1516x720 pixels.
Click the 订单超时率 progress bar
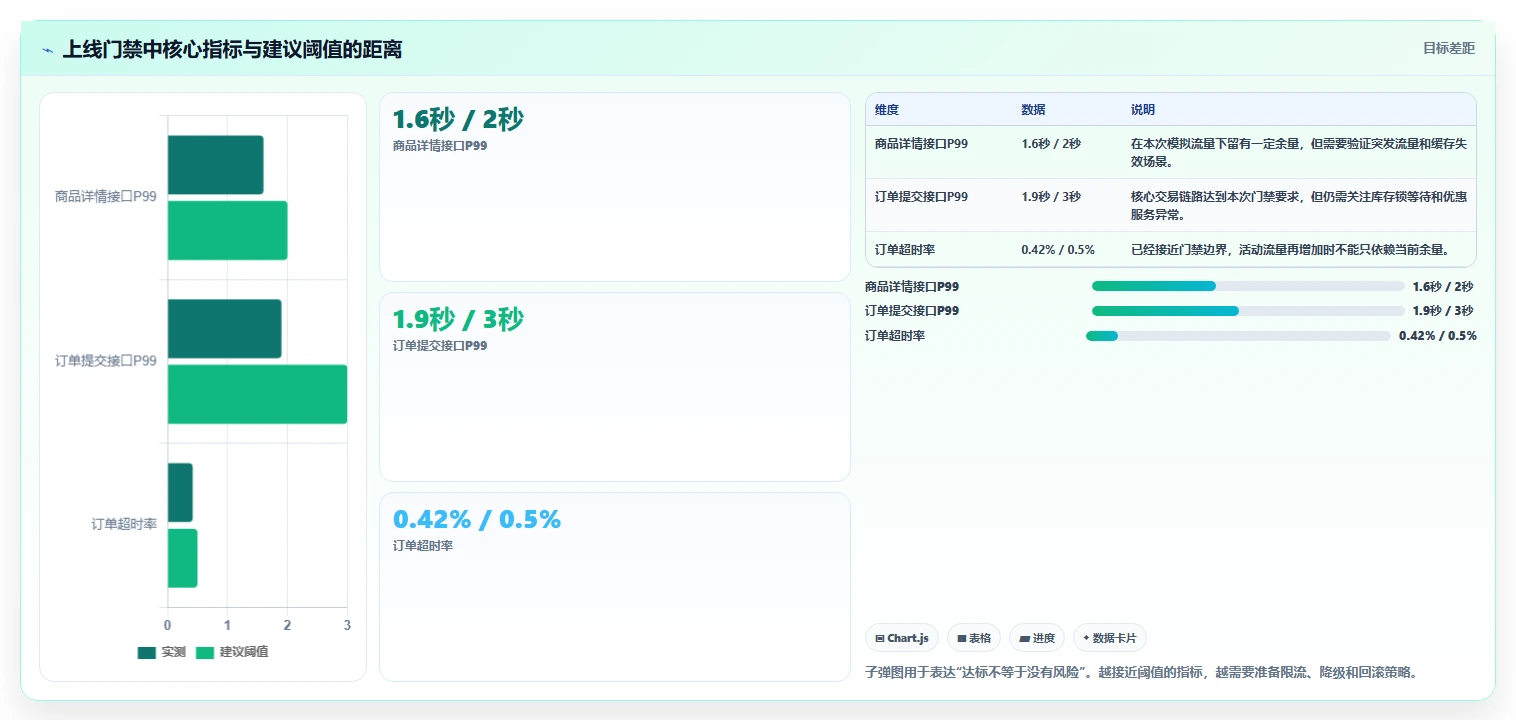pos(1238,336)
